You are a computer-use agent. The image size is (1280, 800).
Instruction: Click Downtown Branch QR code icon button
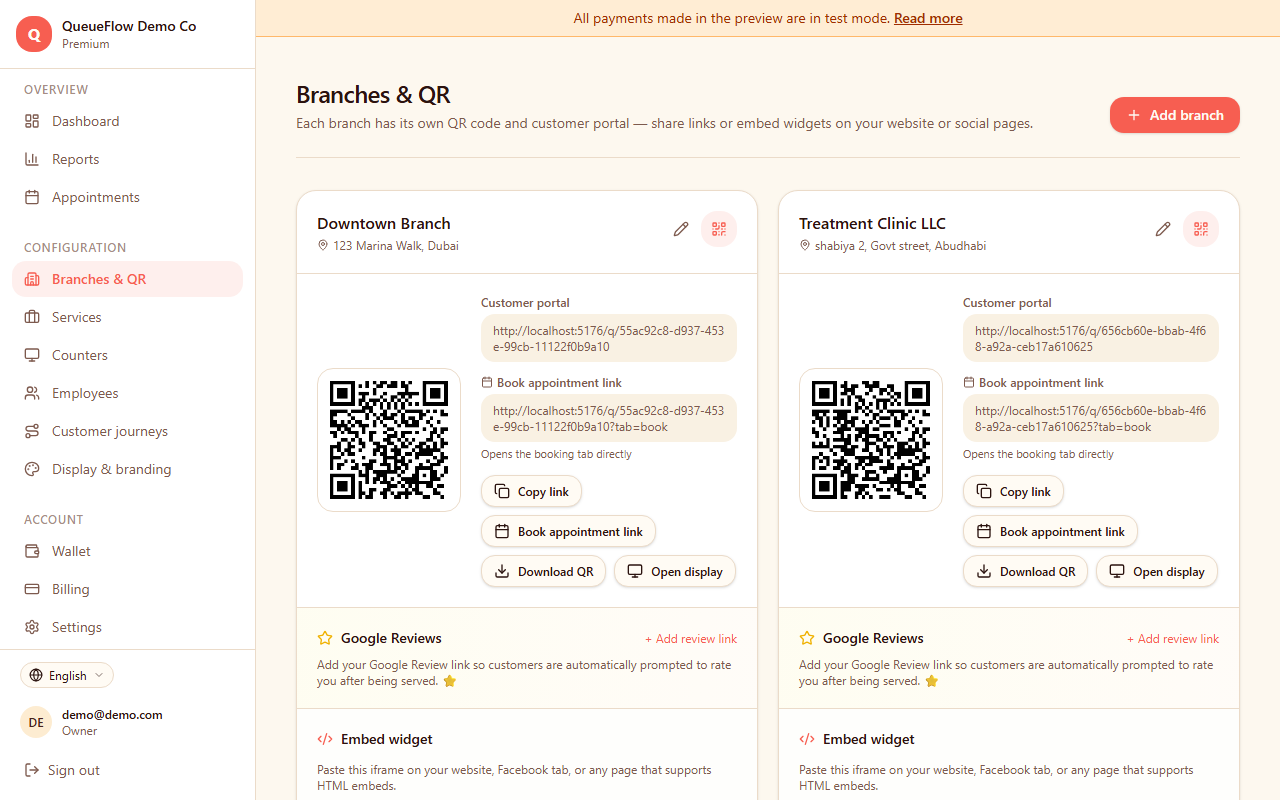719,229
